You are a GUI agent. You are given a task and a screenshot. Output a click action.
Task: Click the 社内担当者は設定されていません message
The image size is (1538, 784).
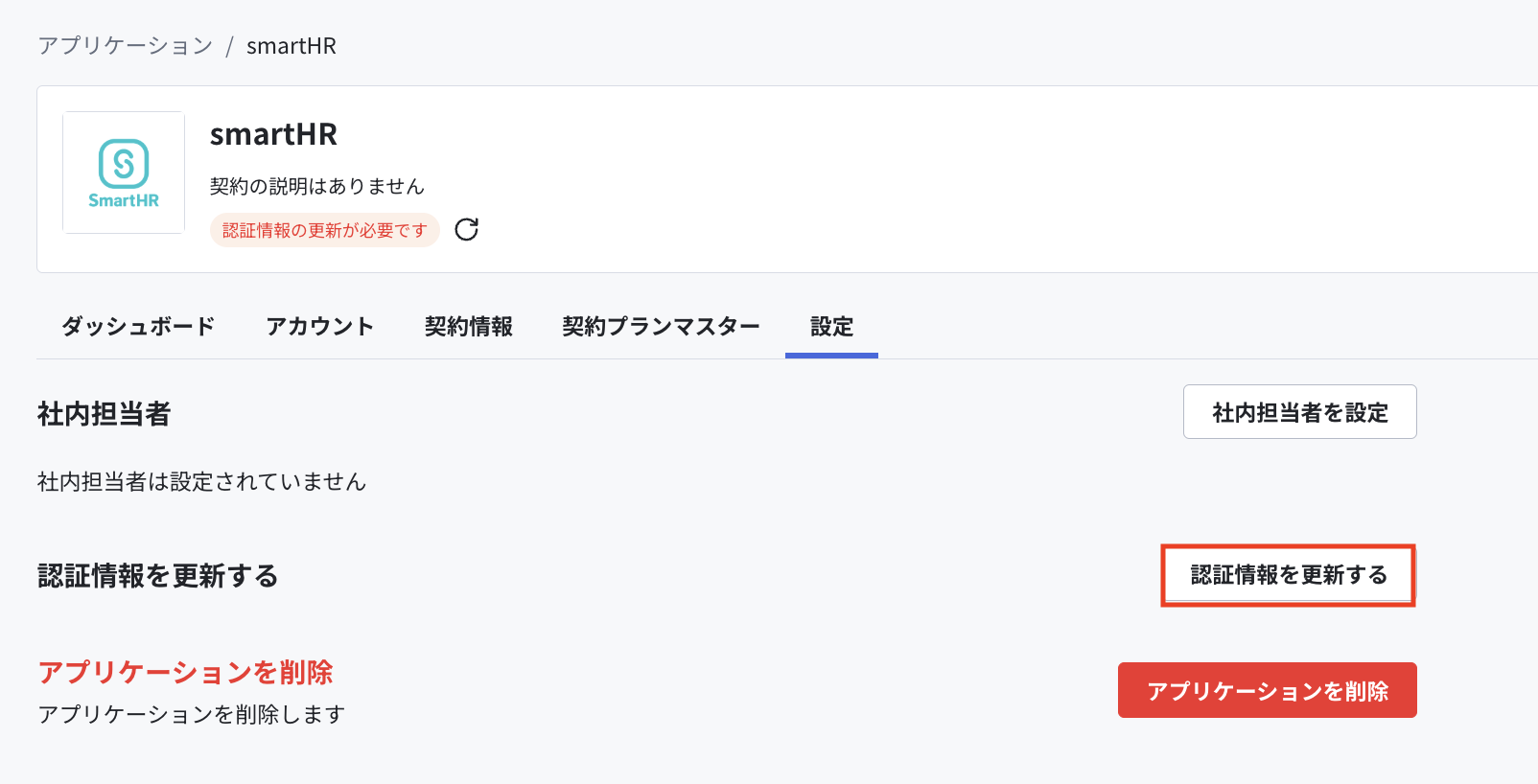point(201,481)
